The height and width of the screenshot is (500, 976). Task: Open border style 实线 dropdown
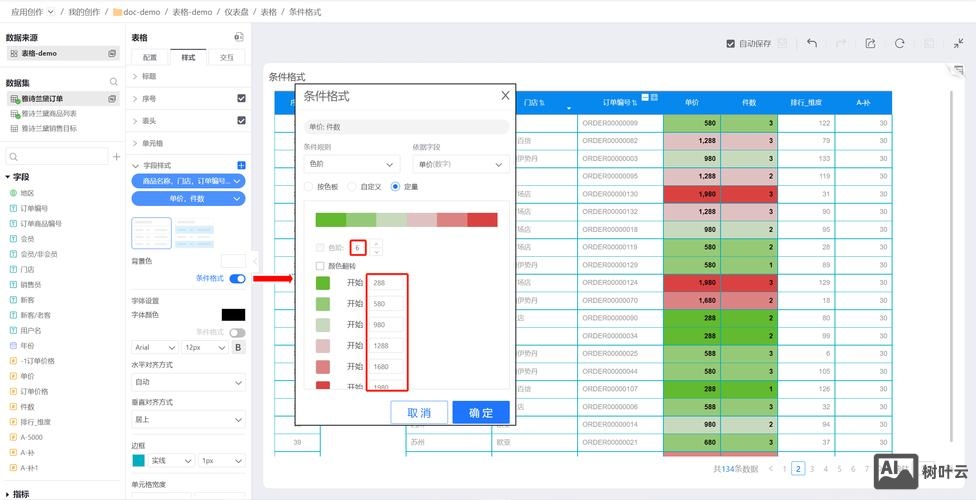tap(171, 461)
